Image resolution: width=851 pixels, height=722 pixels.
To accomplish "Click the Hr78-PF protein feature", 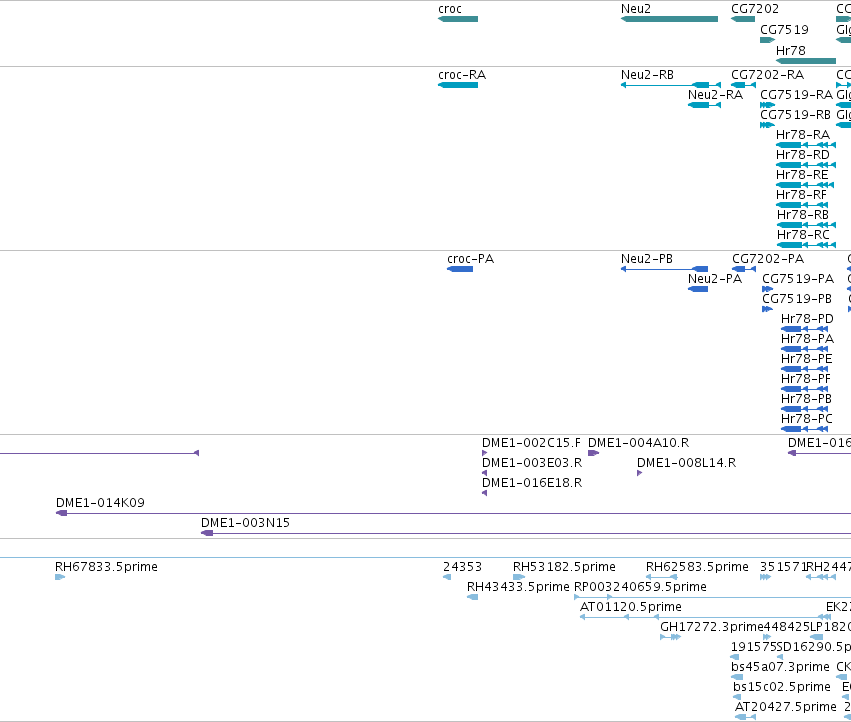I will (x=804, y=389).
